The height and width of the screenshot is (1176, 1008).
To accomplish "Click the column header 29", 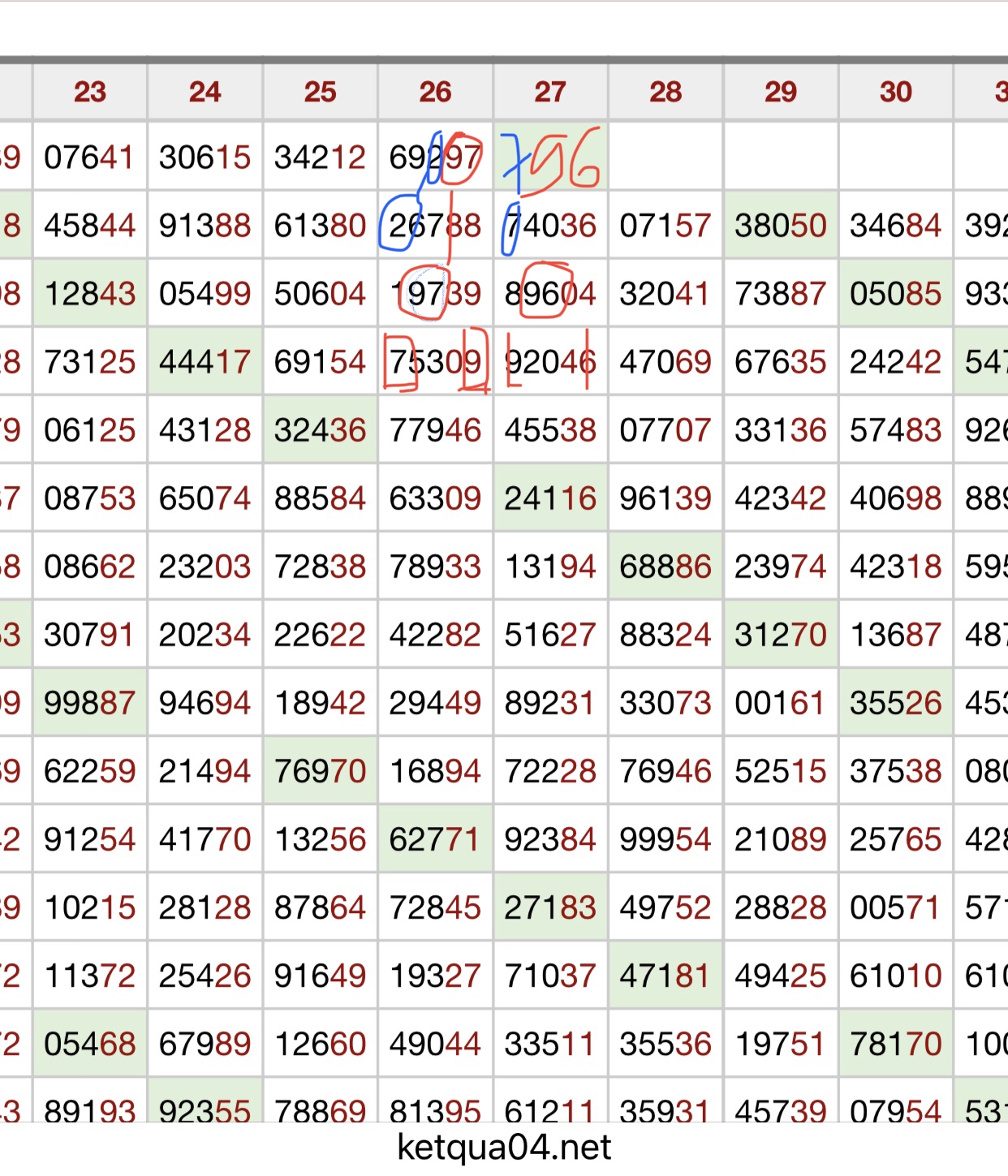I will coord(780,92).
